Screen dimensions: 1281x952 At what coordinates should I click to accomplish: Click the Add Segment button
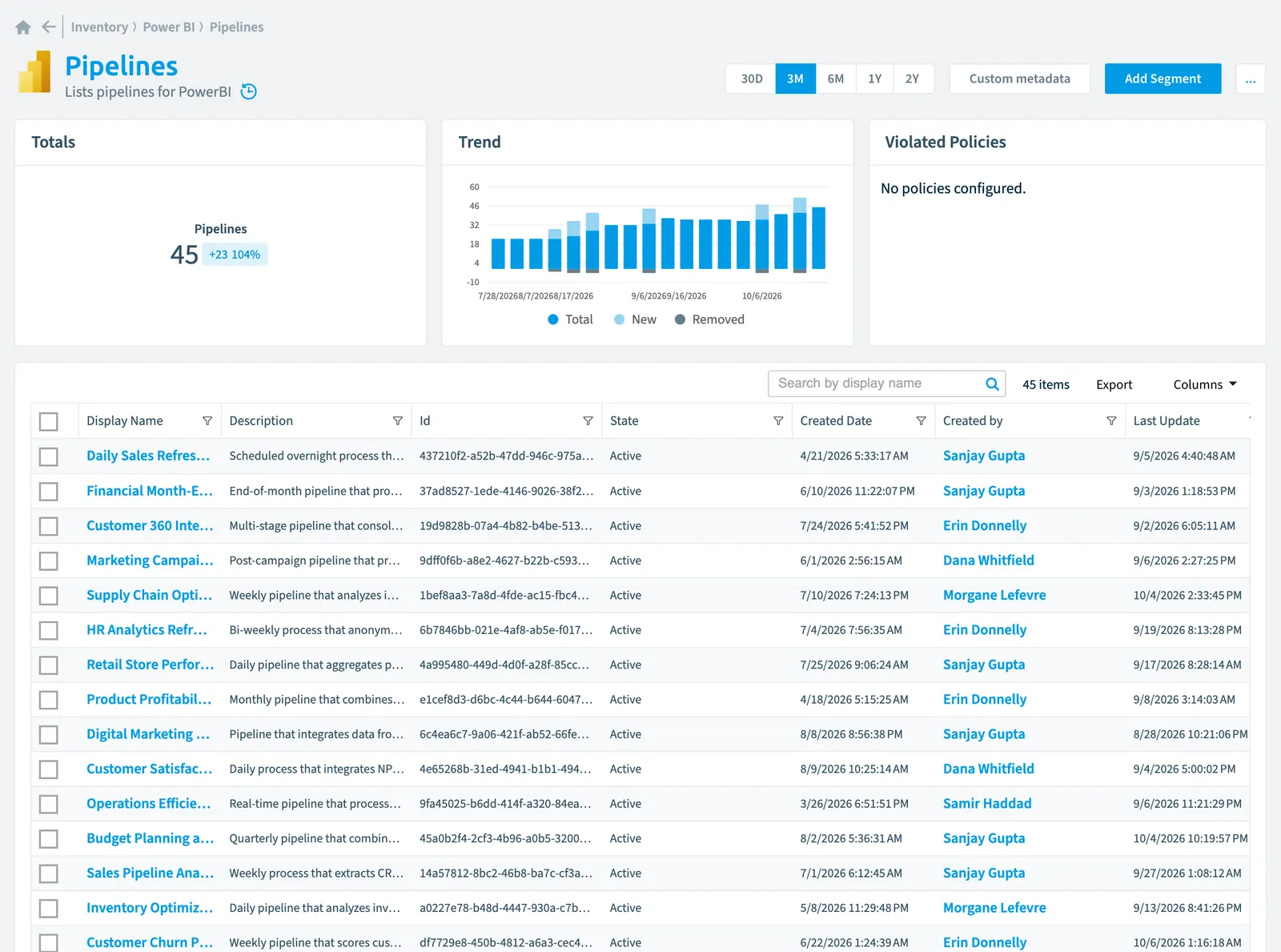coord(1163,79)
